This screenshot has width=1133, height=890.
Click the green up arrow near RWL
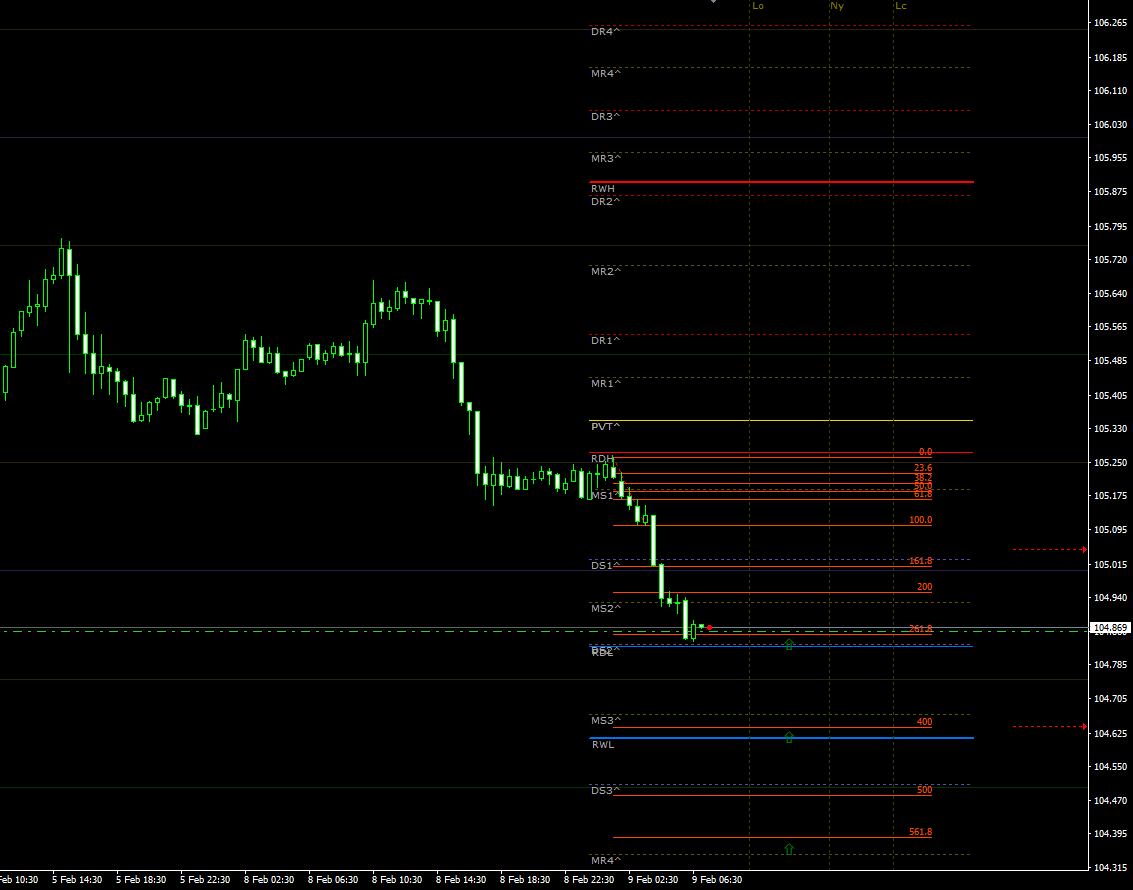tap(788, 737)
